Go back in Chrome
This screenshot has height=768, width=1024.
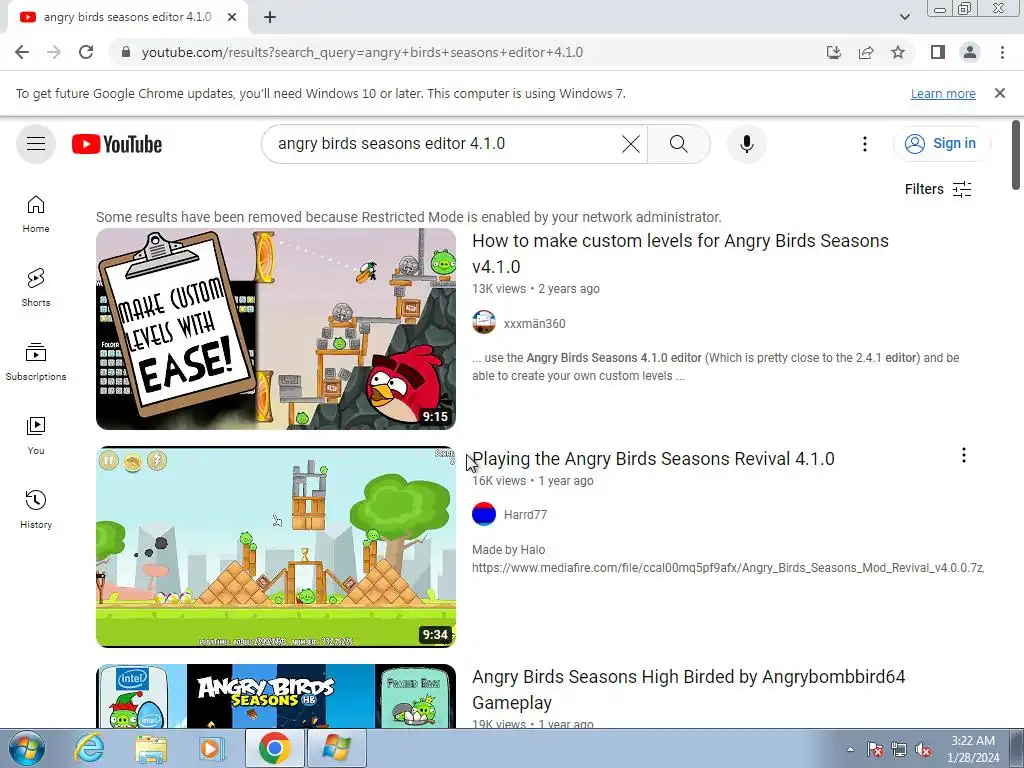click(x=22, y=52)
